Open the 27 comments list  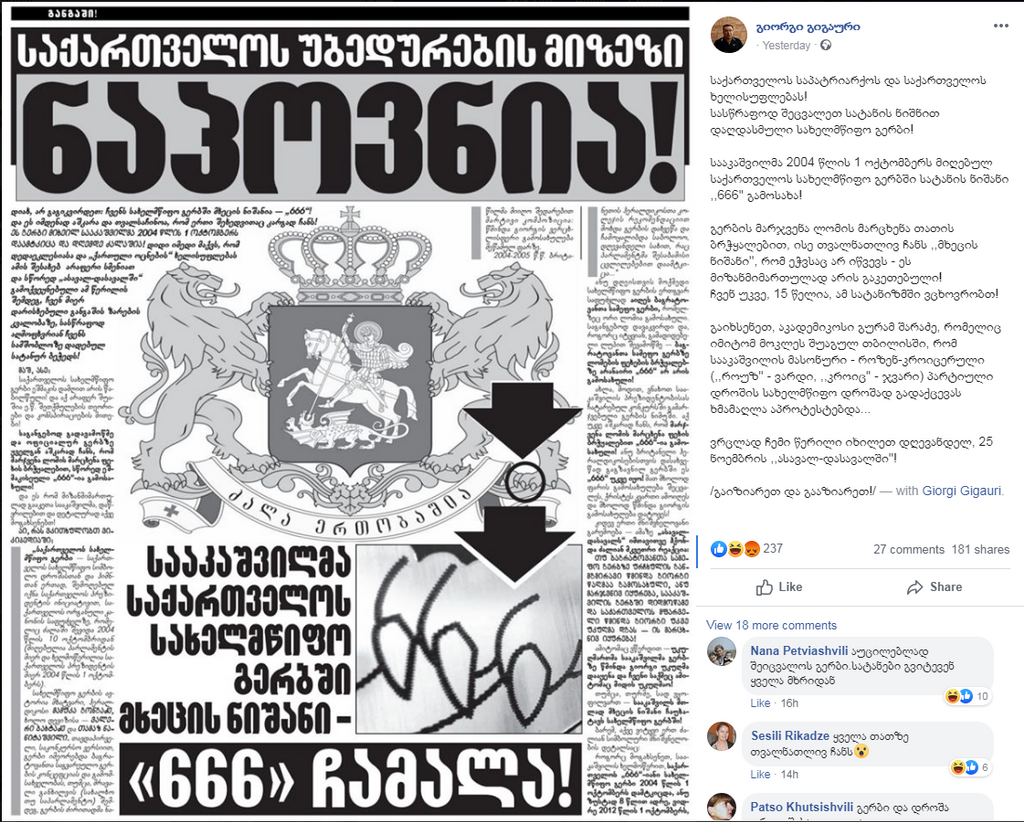(908, 550)
